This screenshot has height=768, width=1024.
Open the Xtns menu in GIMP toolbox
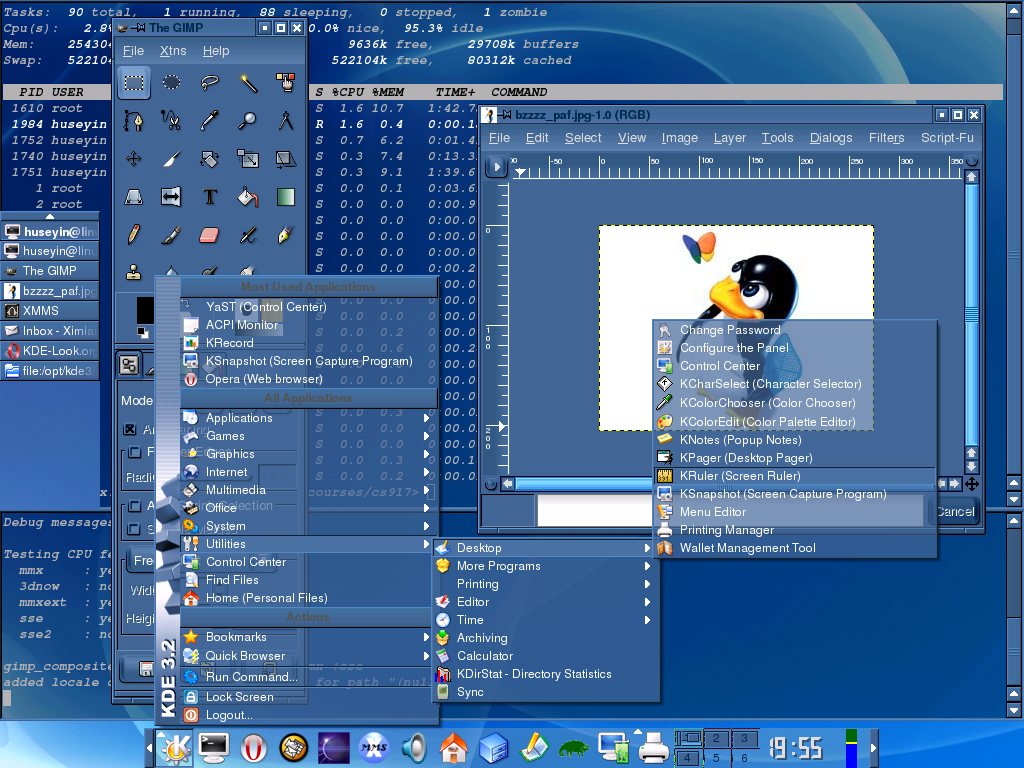pyautogui.click(x=173, y=51)
